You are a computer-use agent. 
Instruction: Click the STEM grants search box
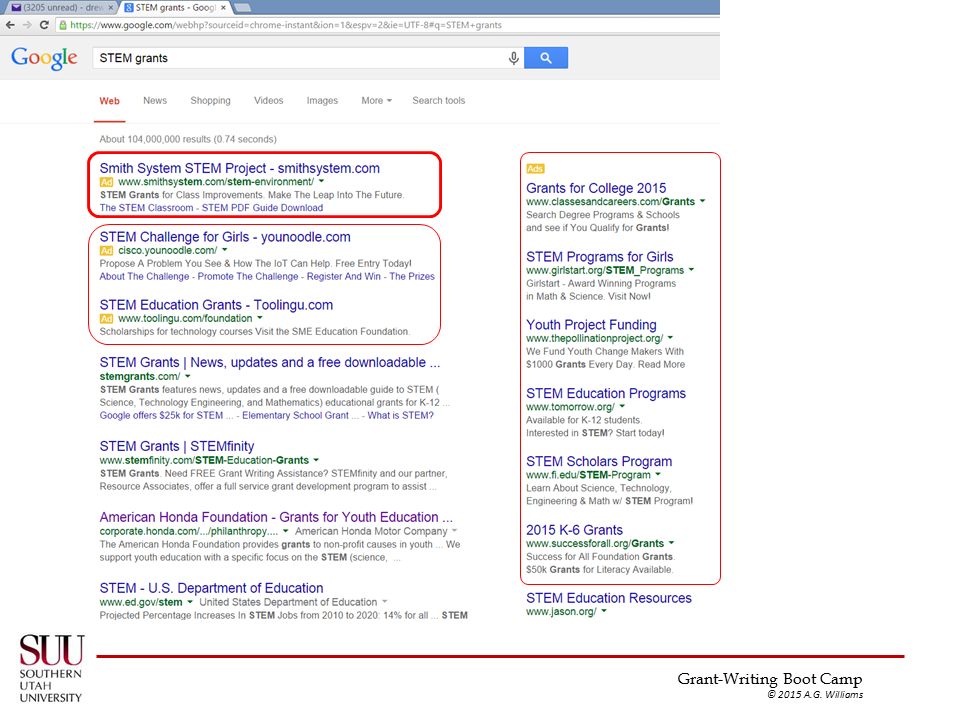300,58
